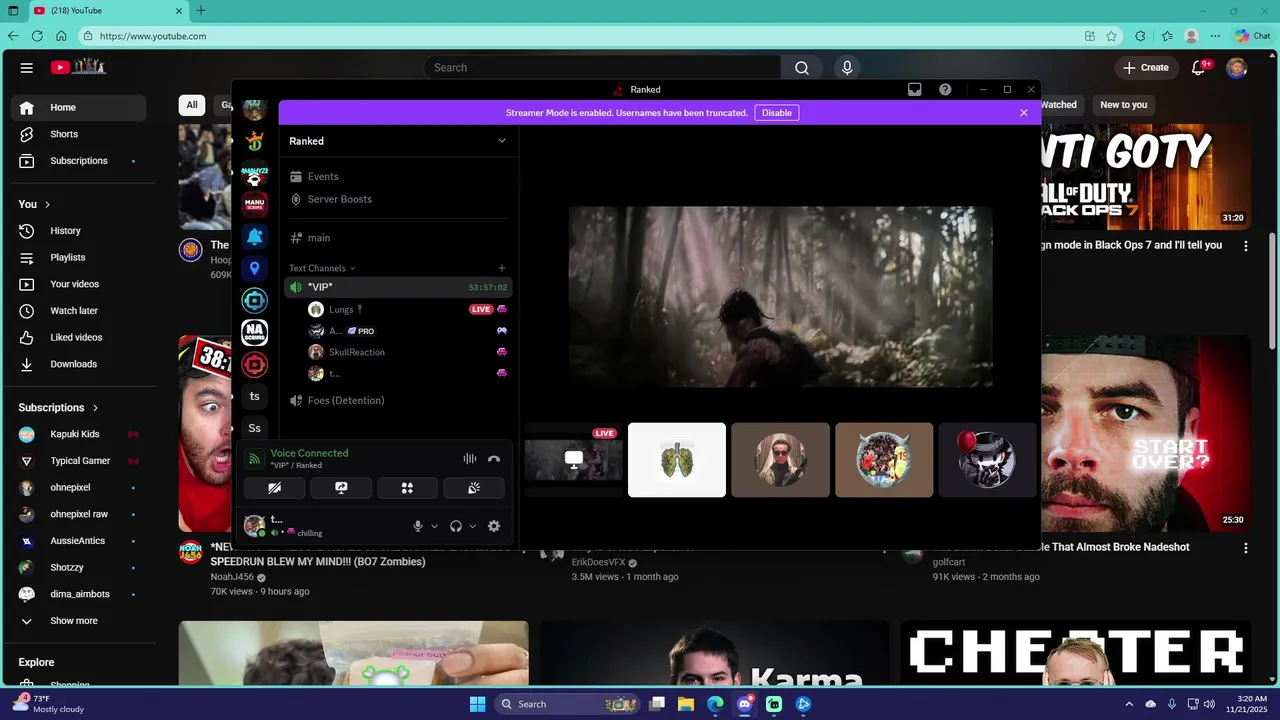Open Discord user settings gear
This screenshot has width=1280, height=720.
(493, 526)
